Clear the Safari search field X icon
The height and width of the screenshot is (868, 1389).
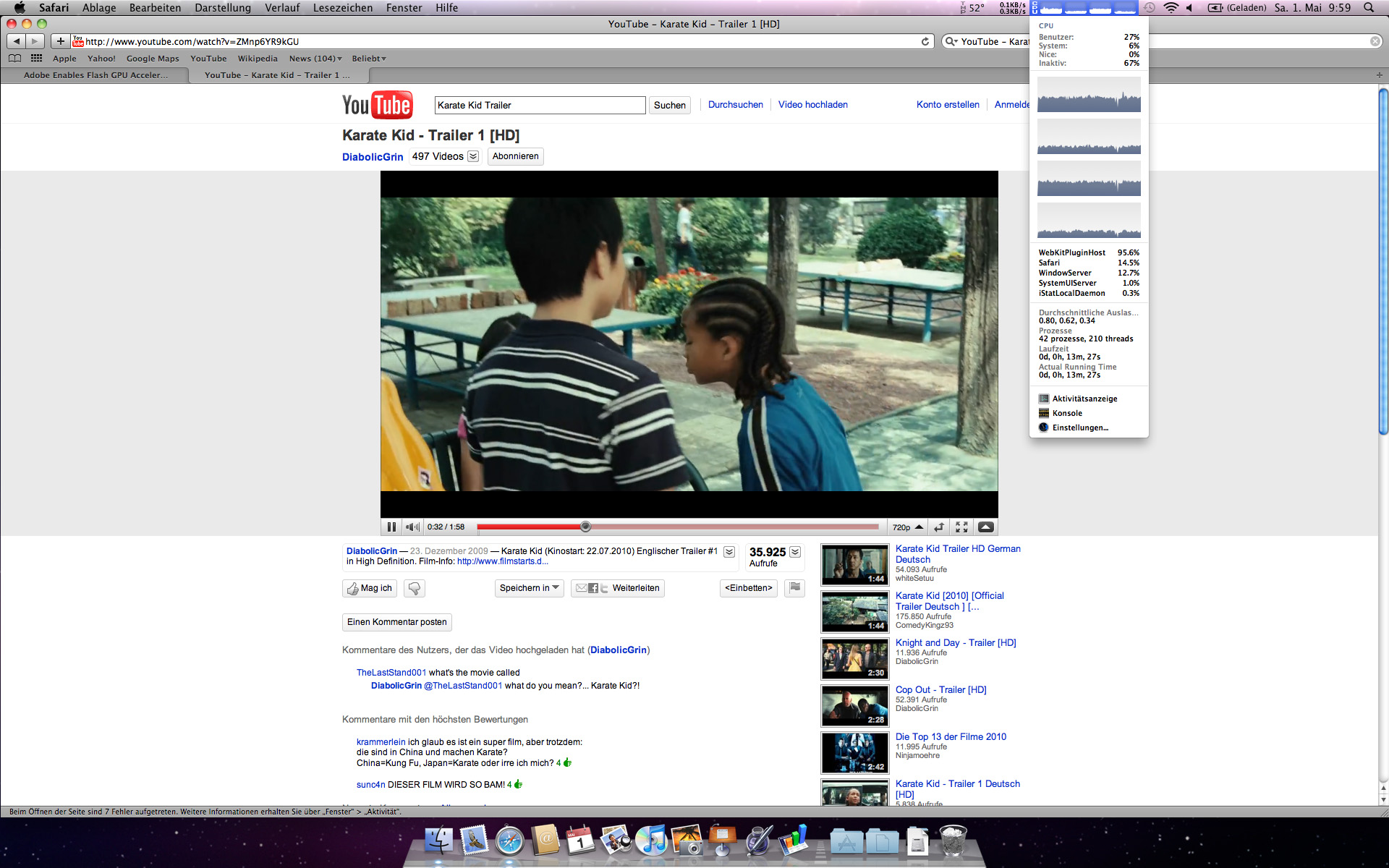[x=1375, y=41]
